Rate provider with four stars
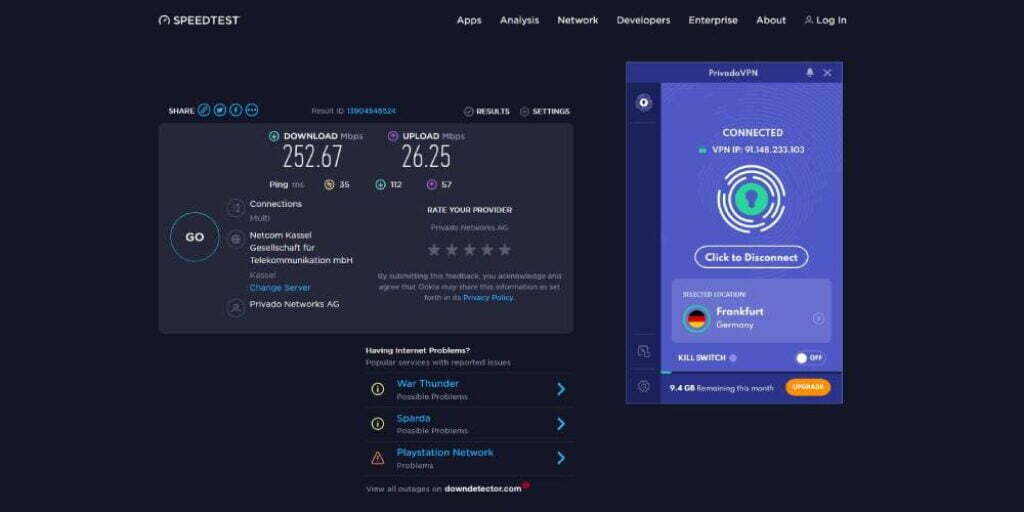The image size is (1024, 512). [x=487, y=250]
